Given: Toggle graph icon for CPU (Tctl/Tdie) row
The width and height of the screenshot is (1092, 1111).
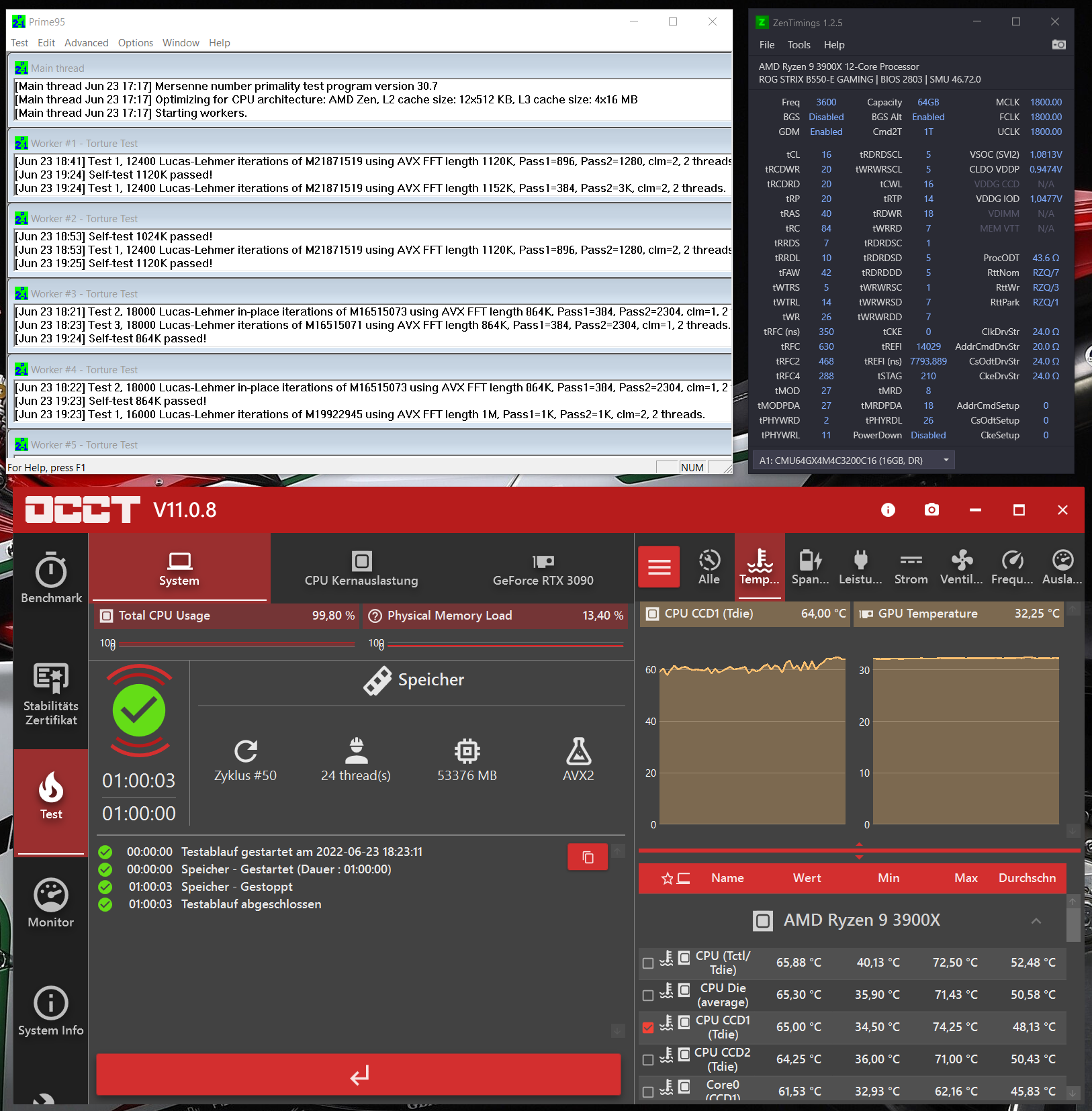Looking at the screenshot, I should click(684, 957).
